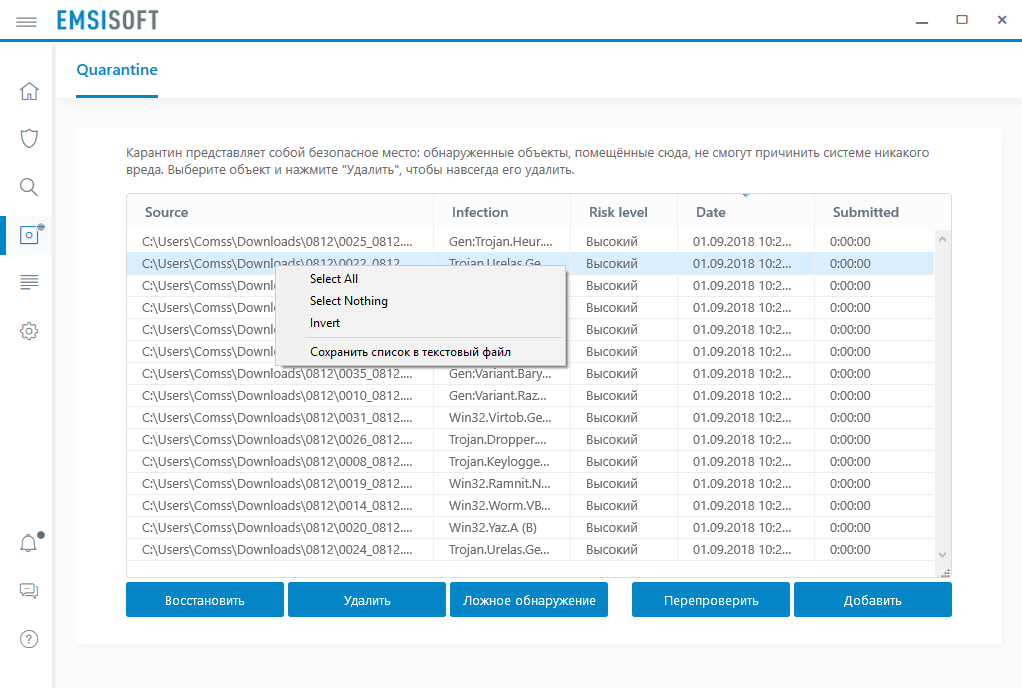Image resolution: width=1022 pixels, height=688 pixels.
Task: Select row with 0014_0812 file
Action: click(531, 506)
